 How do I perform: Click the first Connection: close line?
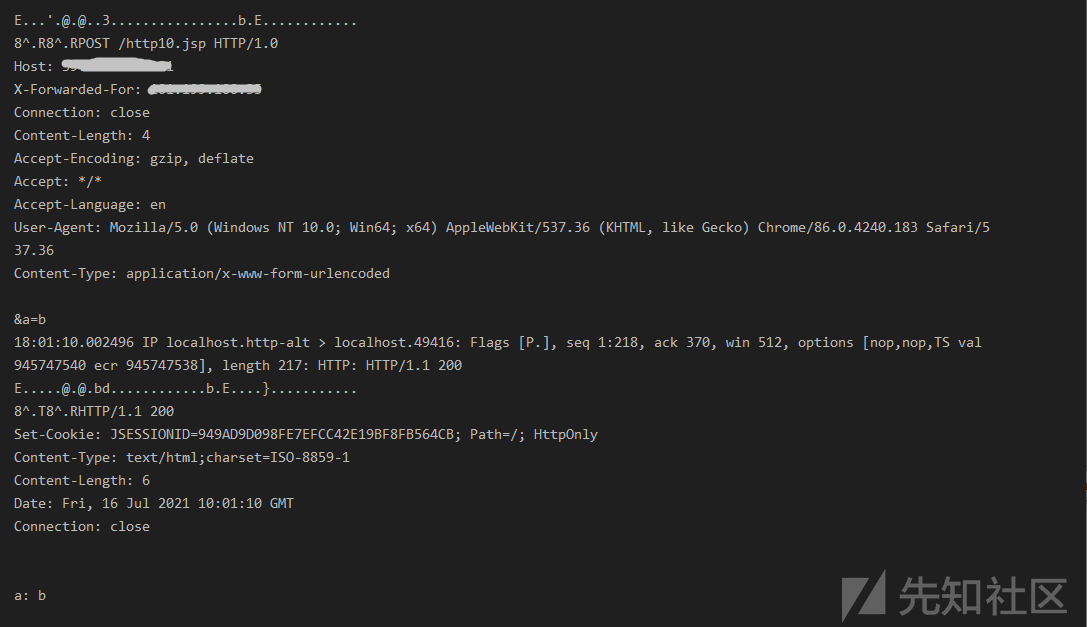tap(82, 112)
